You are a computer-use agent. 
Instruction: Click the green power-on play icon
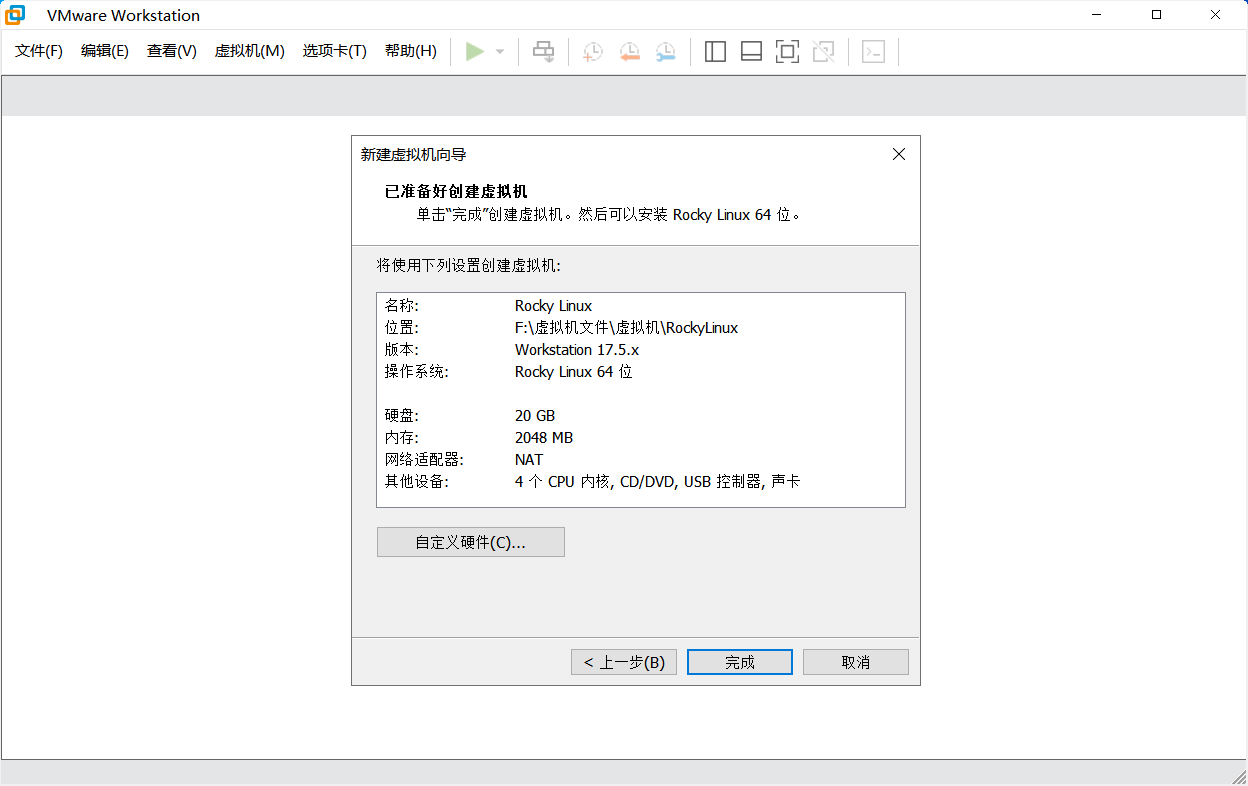tap(475, 51)
